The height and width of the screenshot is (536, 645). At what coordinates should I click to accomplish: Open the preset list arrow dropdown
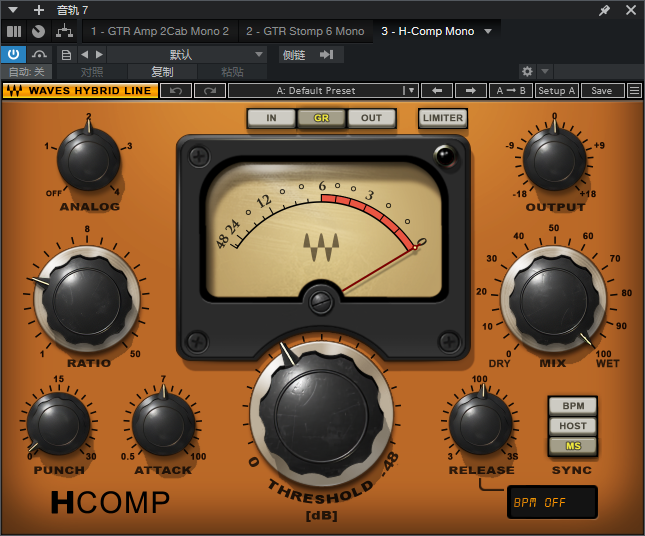coord(410,90)
